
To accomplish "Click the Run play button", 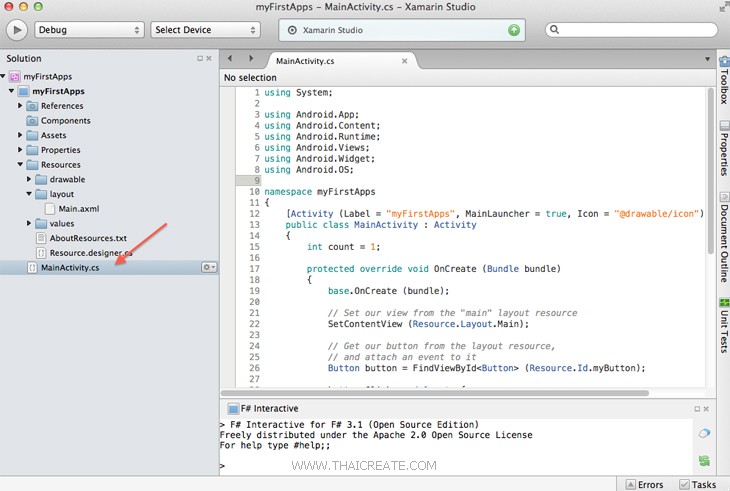I will click(17, 30).
